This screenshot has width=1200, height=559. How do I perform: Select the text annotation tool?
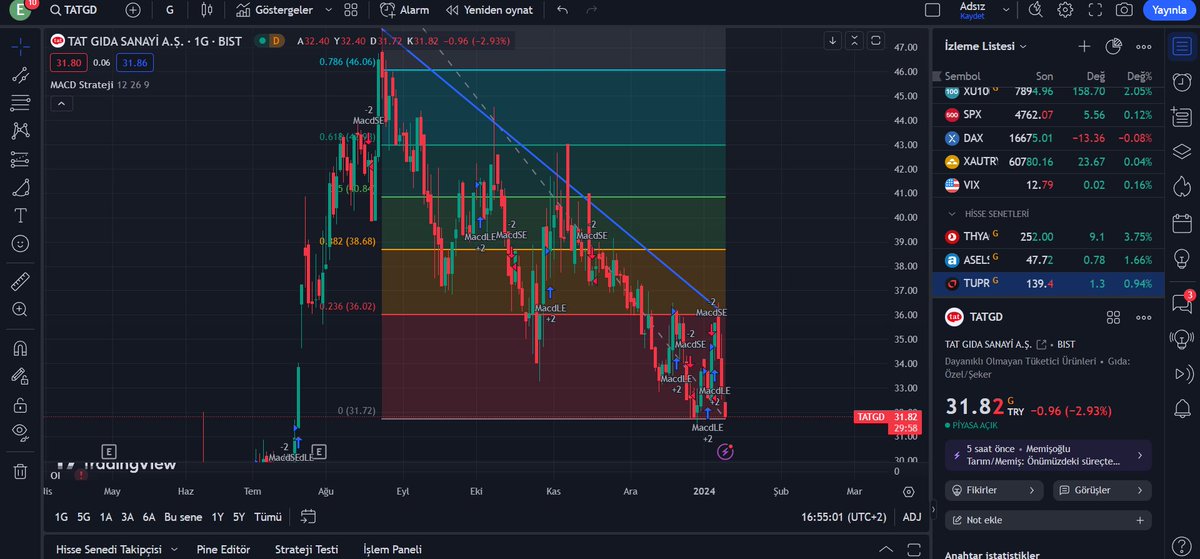[20, 215]
